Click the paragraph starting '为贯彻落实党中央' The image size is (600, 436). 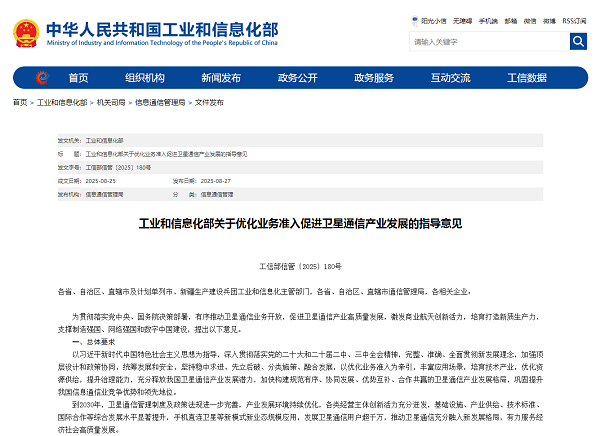(x=300, y=323)
